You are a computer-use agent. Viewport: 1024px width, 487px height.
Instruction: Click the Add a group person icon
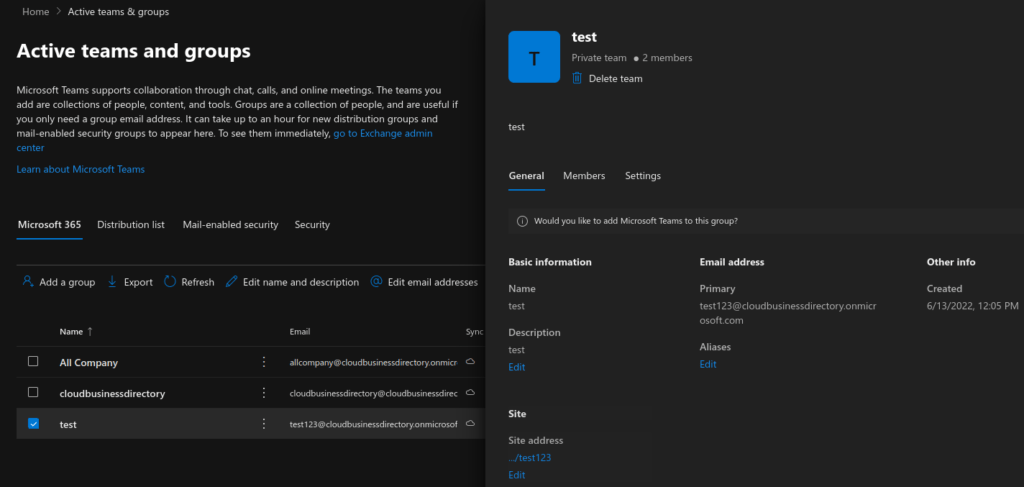(27, 281)
